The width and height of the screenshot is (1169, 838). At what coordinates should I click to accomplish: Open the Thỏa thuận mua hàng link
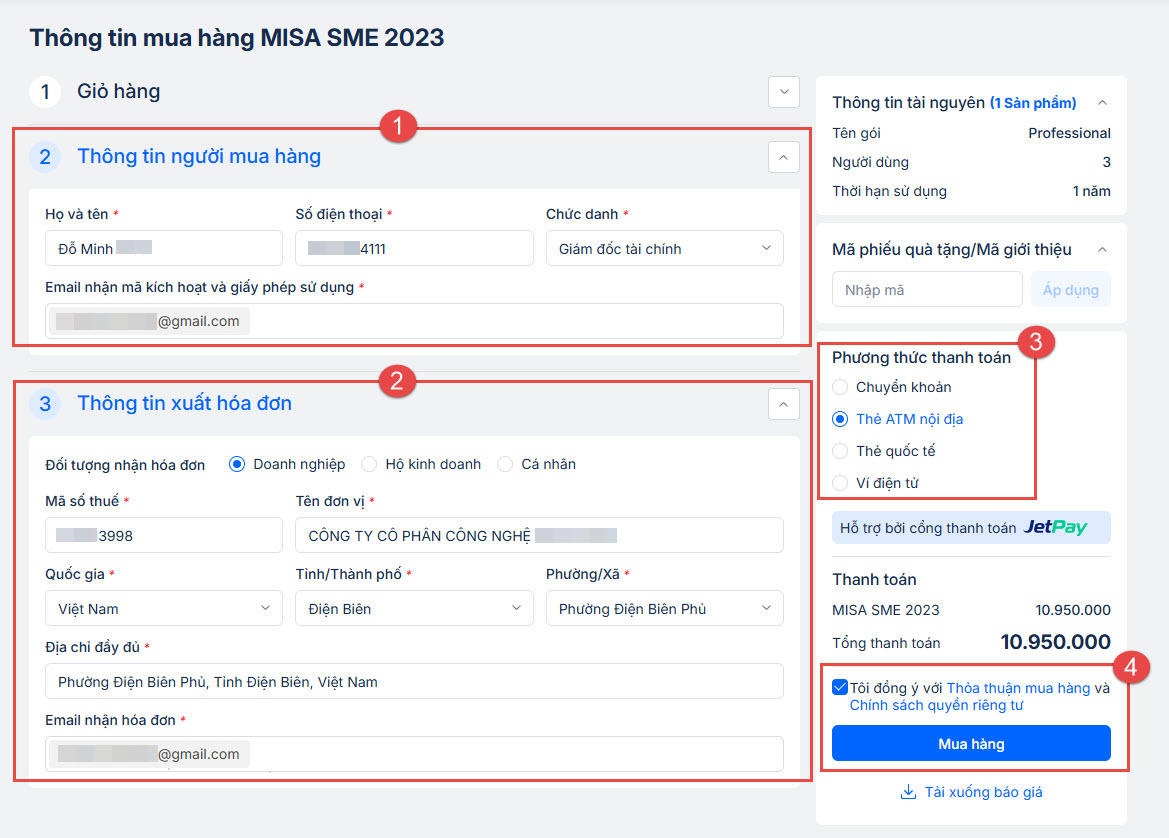click(1018, 688)
